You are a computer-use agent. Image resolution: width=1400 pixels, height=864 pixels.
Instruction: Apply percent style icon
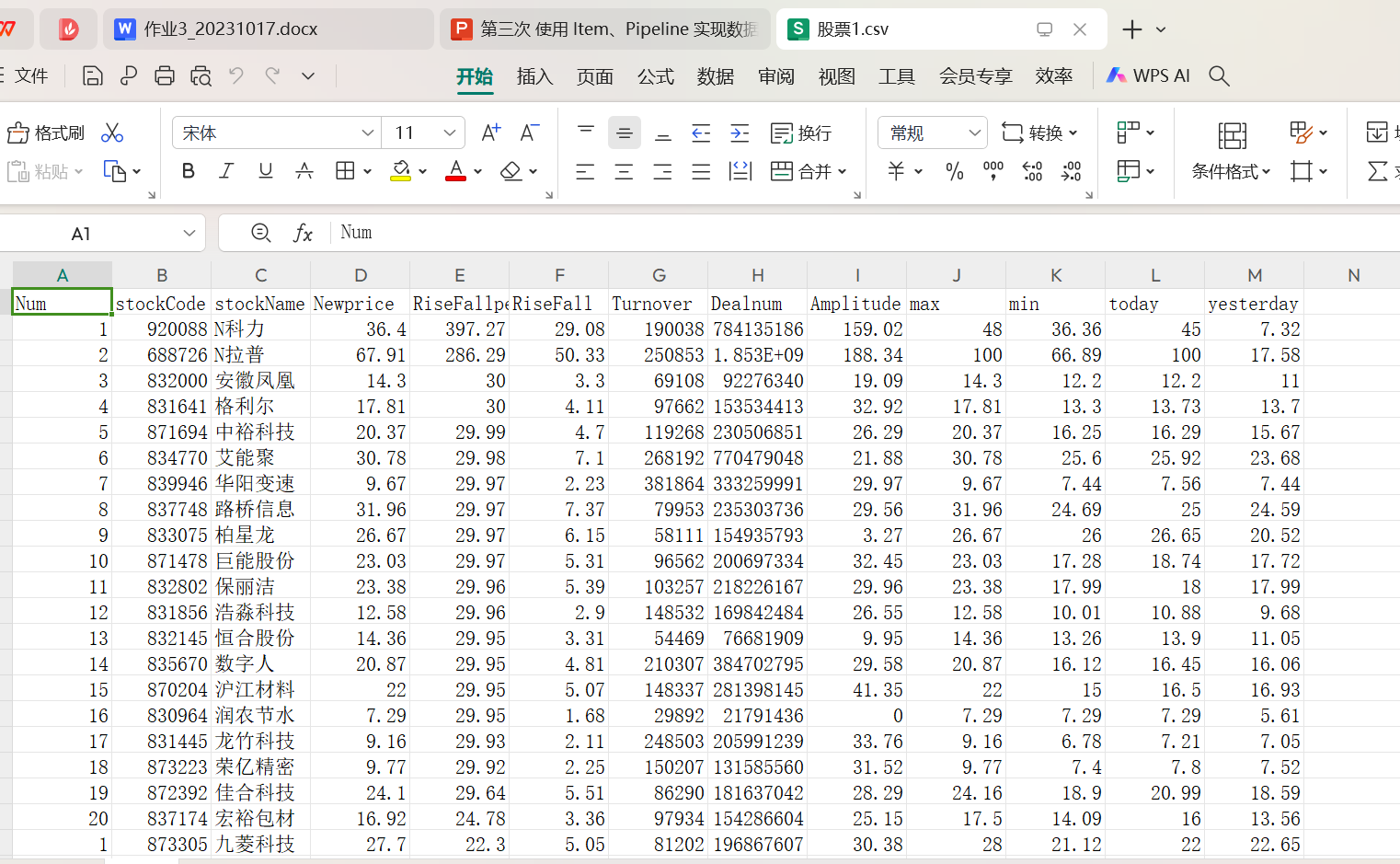tap(955, 171)
